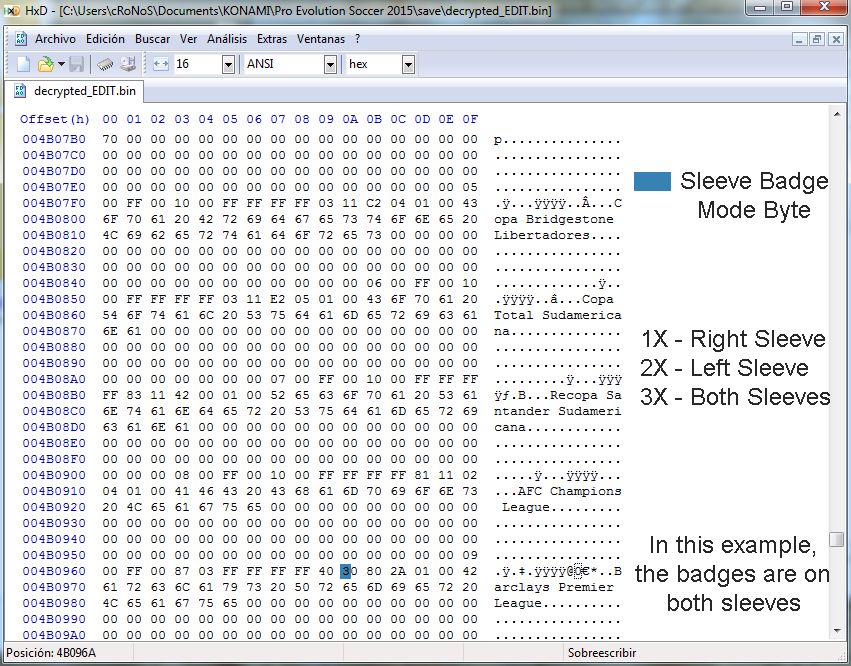The height and width of the screenshot is (666, 851).
Task: Click the Save disk icon
Action: [77, 64]
